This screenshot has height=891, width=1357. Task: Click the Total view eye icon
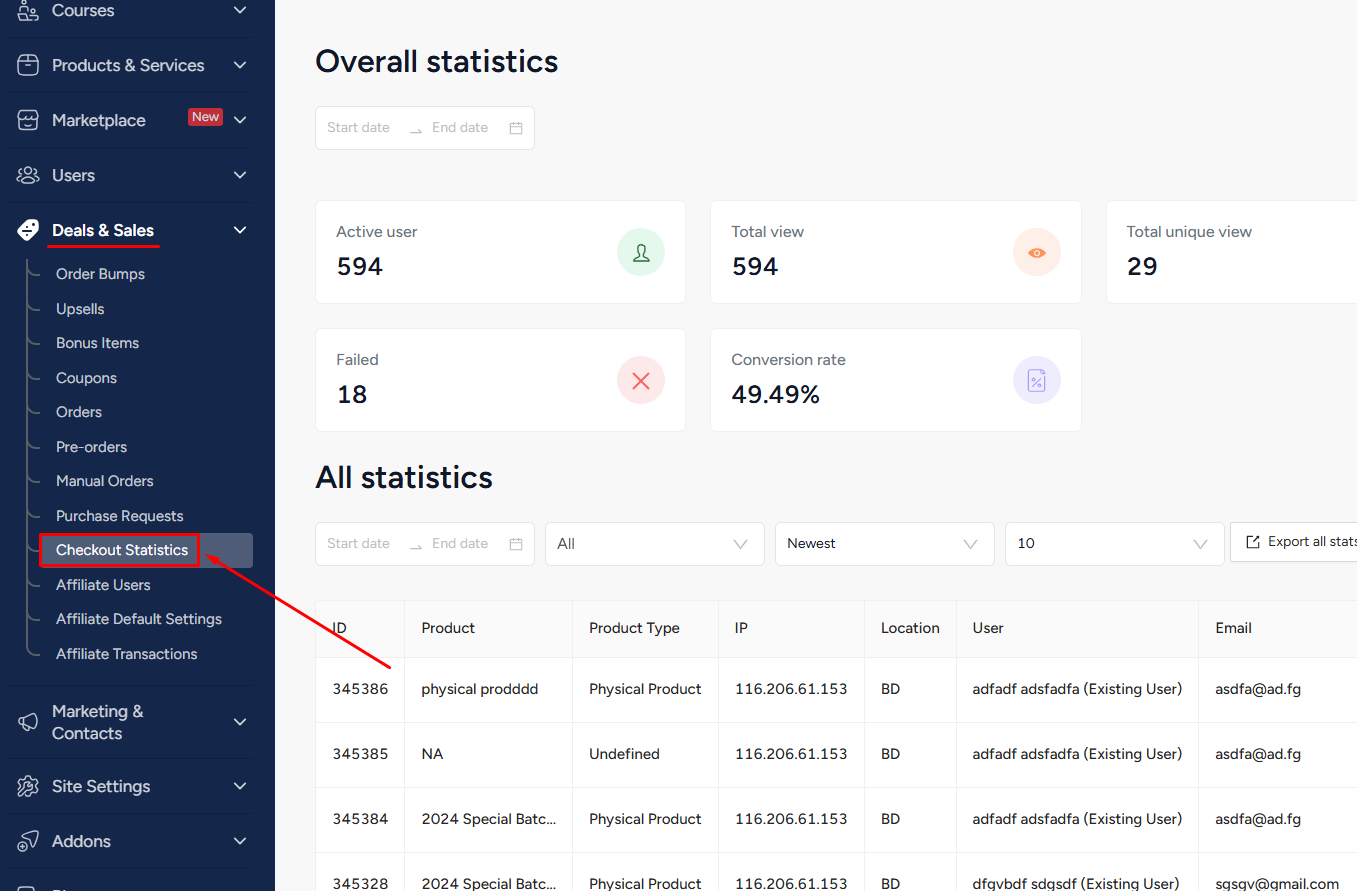tap(1037, 252)
